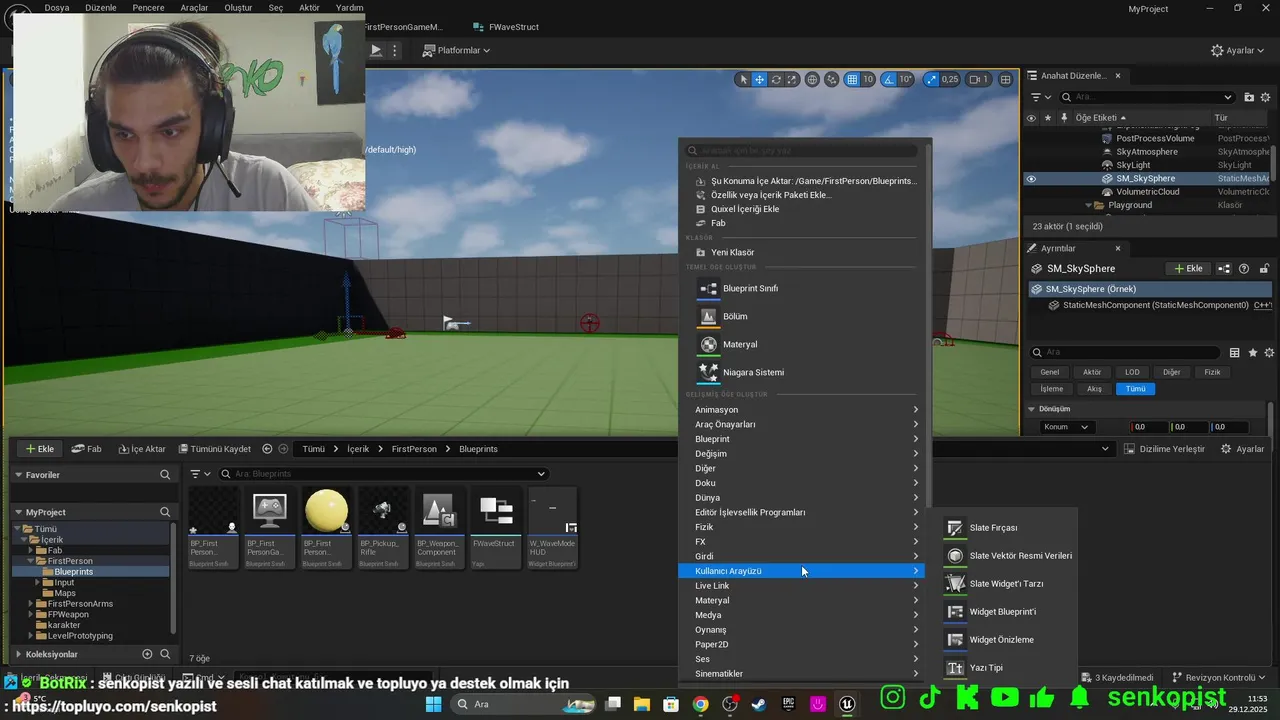Open the Dosya menu

[57, 7]
